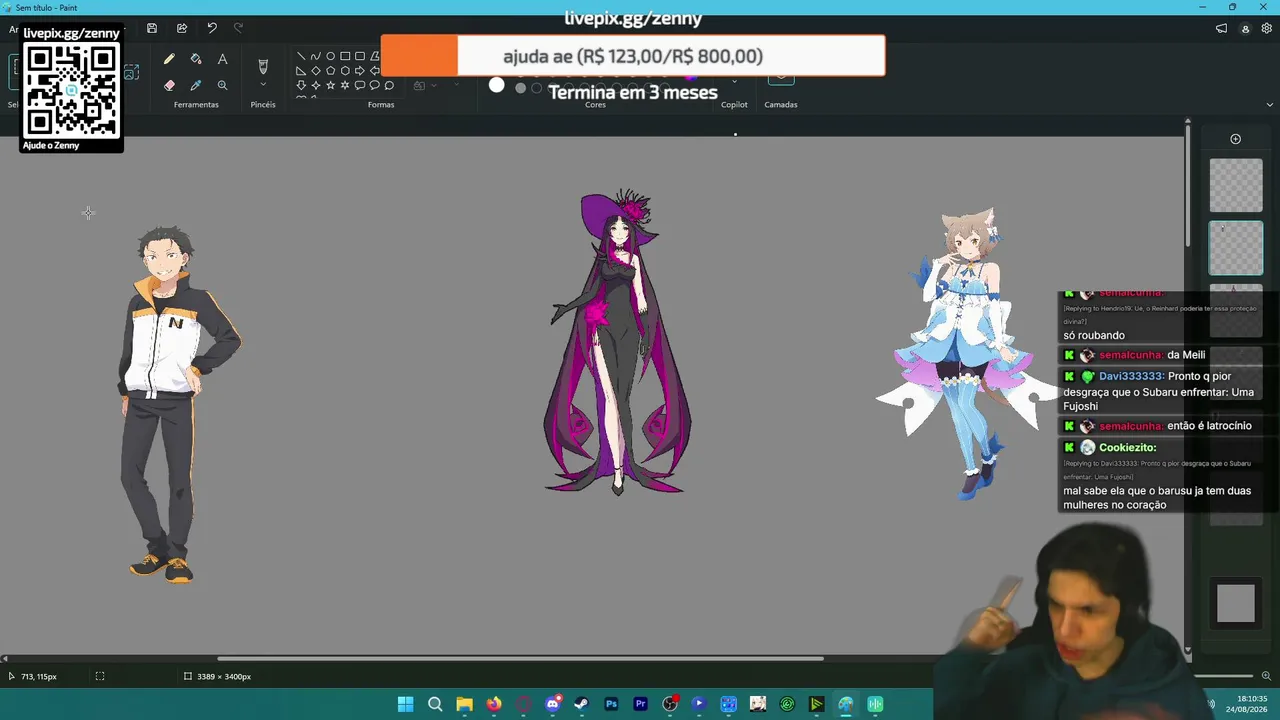Select the first layer thumbnail
Image resolution: width=1280 pixels, height=720 pixels.
(x=1236, y=186)
